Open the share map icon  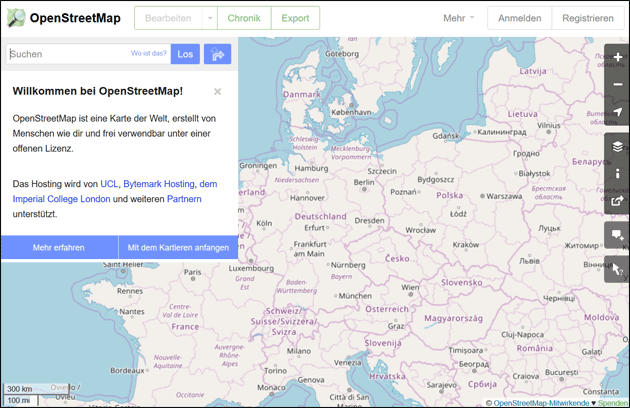coord(618,200)
